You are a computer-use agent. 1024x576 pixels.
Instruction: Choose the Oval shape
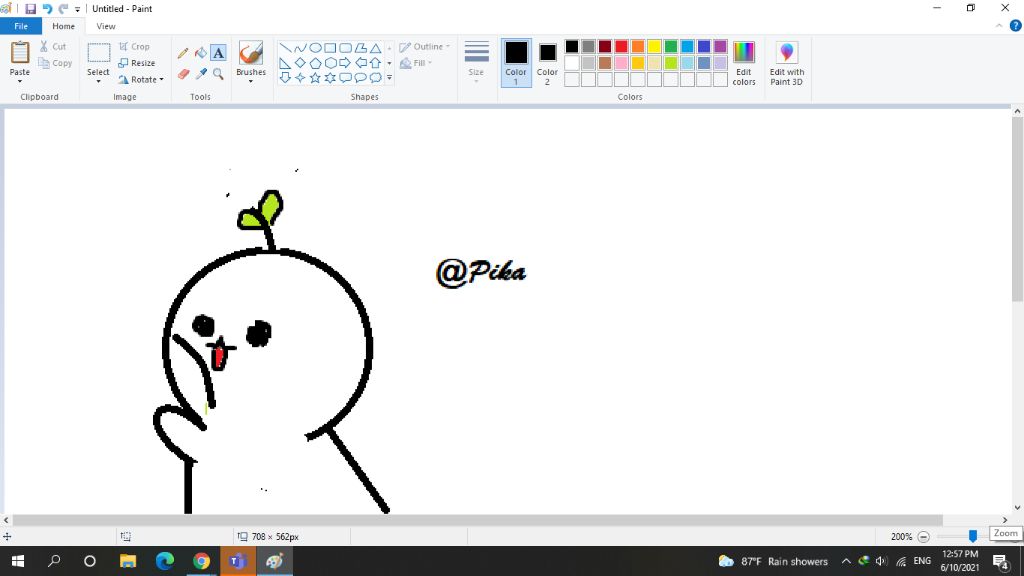pos(315,48)
